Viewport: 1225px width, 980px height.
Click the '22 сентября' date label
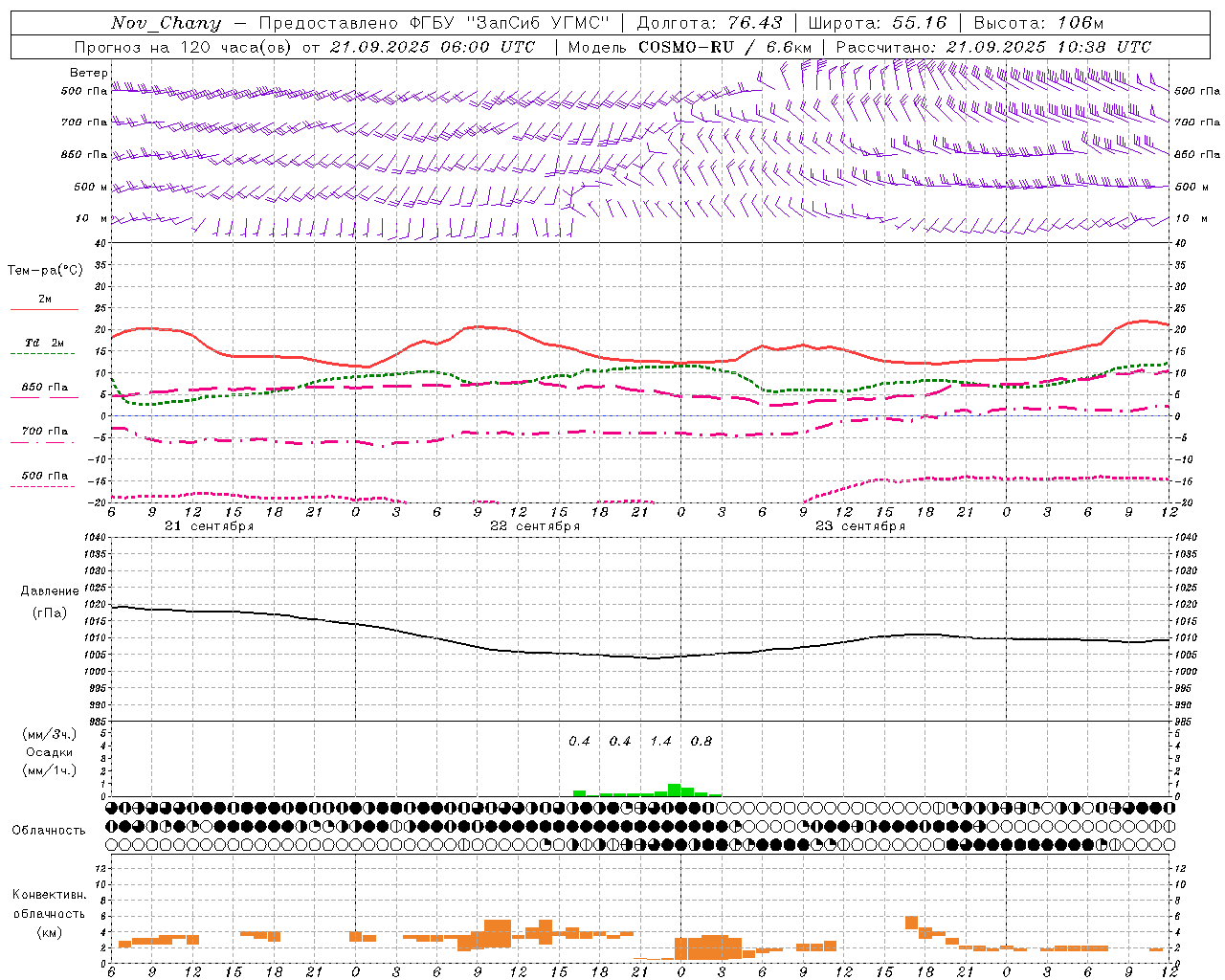point(534,525)
